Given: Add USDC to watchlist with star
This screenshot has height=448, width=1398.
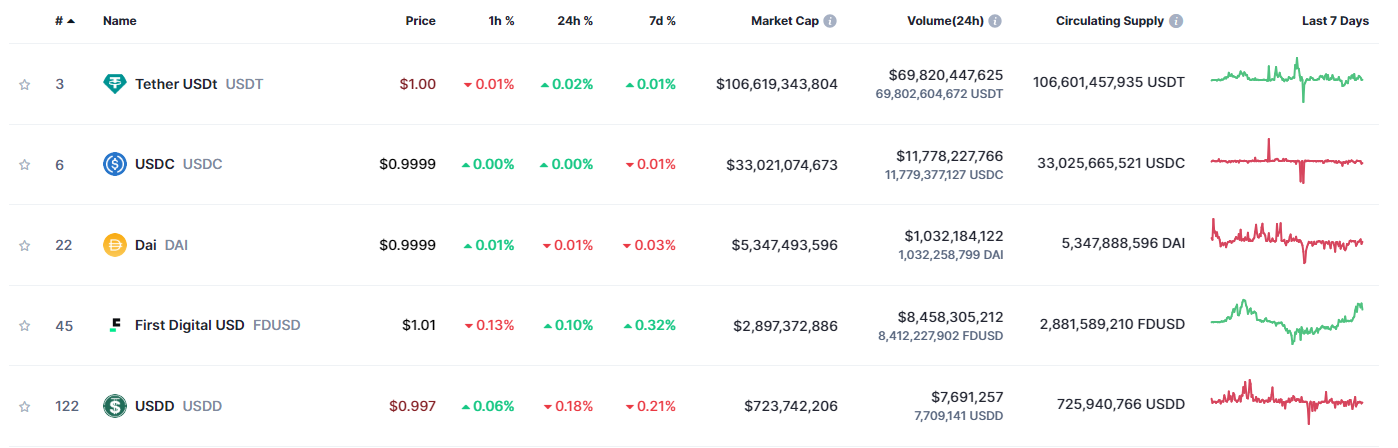Looking at the screenshot, I should click(25, 165).
